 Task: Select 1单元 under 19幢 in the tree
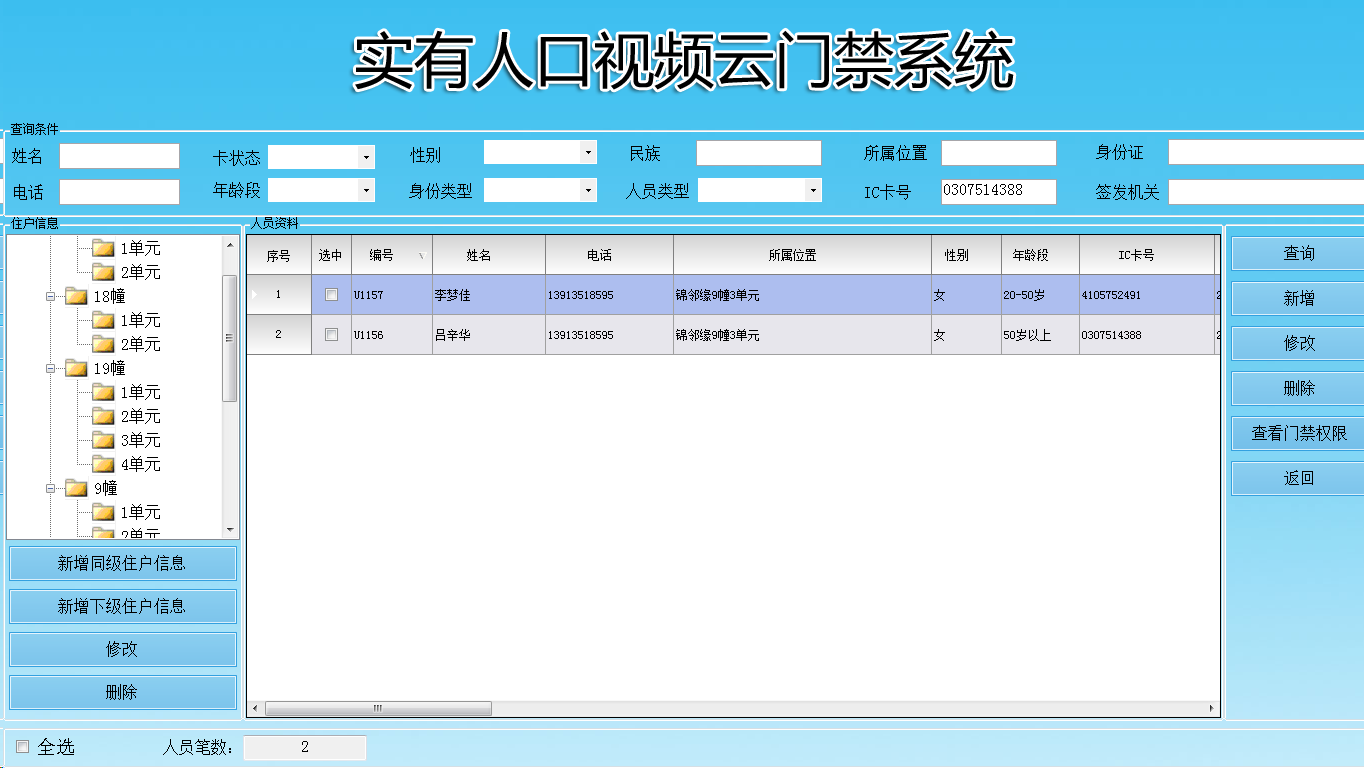[x=140, y=392]
